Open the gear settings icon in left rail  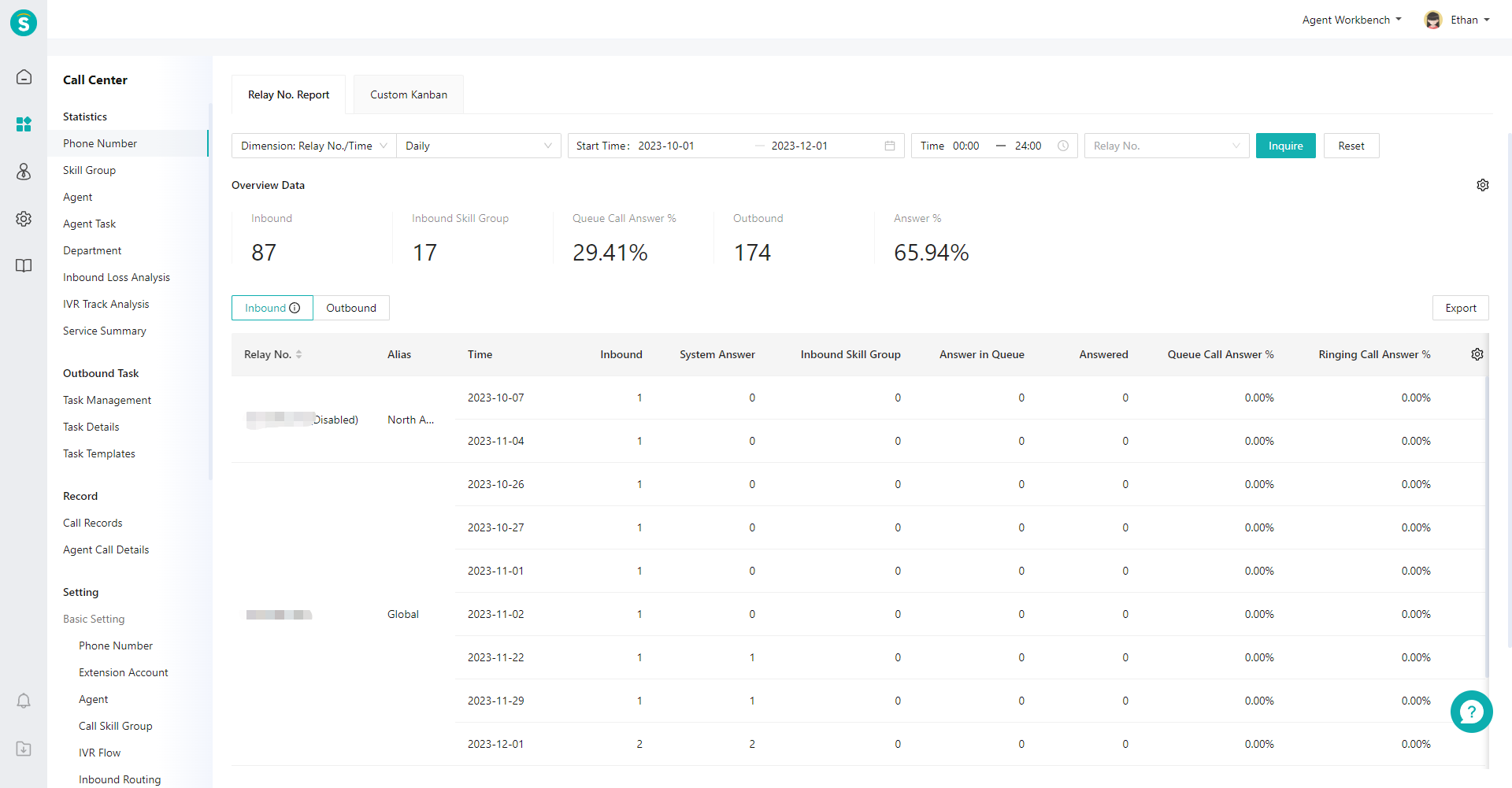click(24, 219)
